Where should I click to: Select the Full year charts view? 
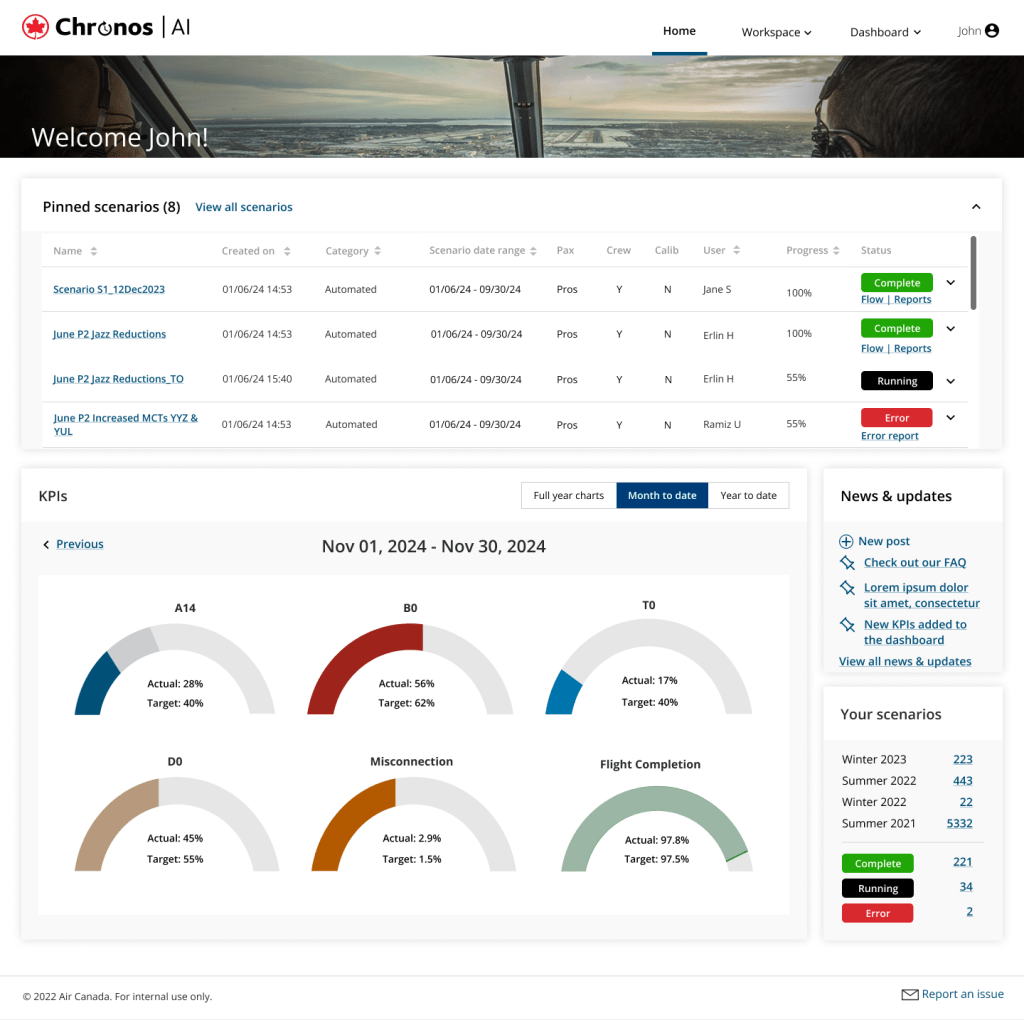568,496
